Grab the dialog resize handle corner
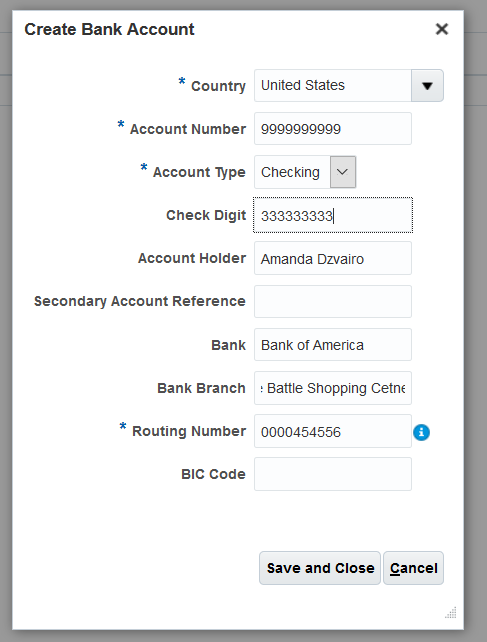487x642 pixels. [451, 613]
